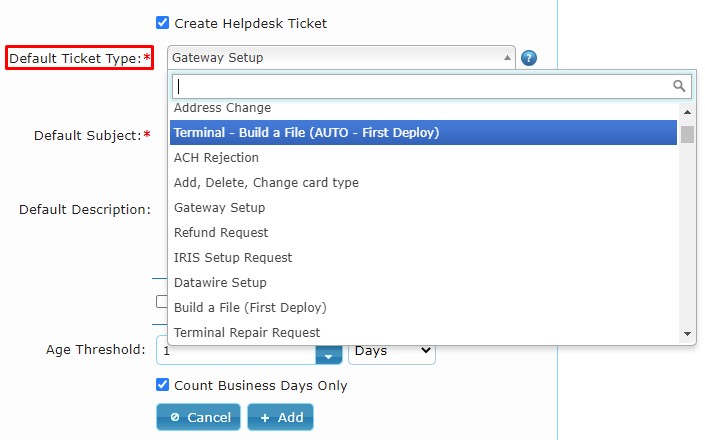Click the Add button
Screen dimensions: 705x440
[x=280, y=417]
